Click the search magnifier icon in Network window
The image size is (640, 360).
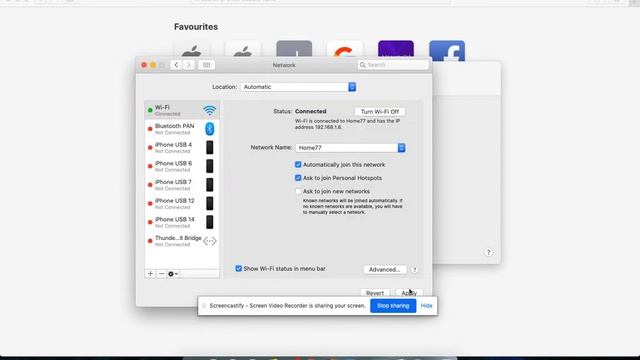click(362, 65)
